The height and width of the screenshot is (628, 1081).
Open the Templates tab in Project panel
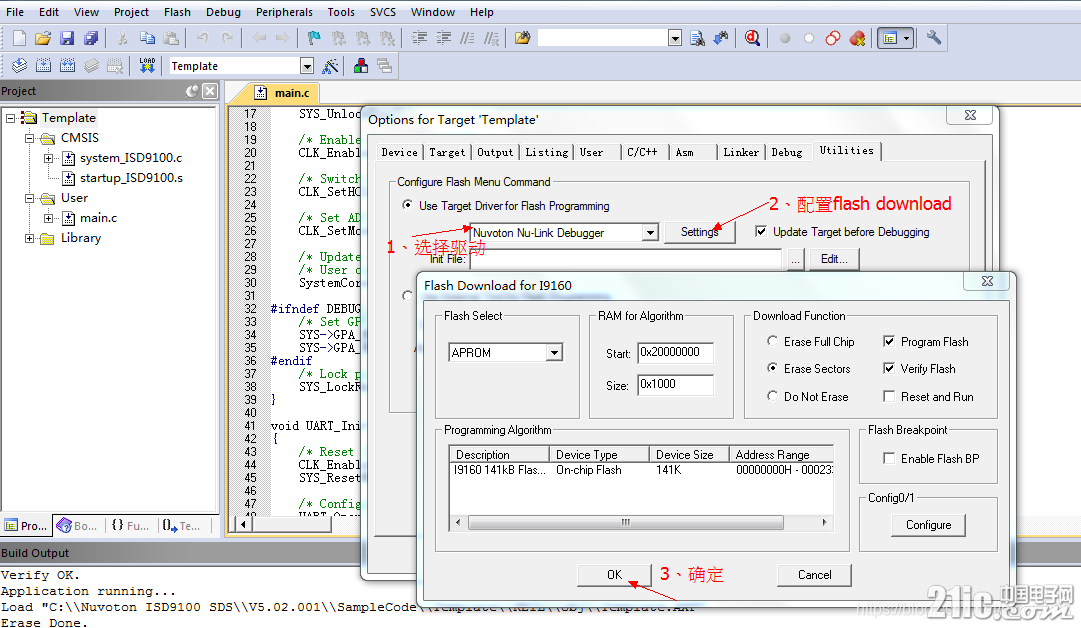coord(181,525)
